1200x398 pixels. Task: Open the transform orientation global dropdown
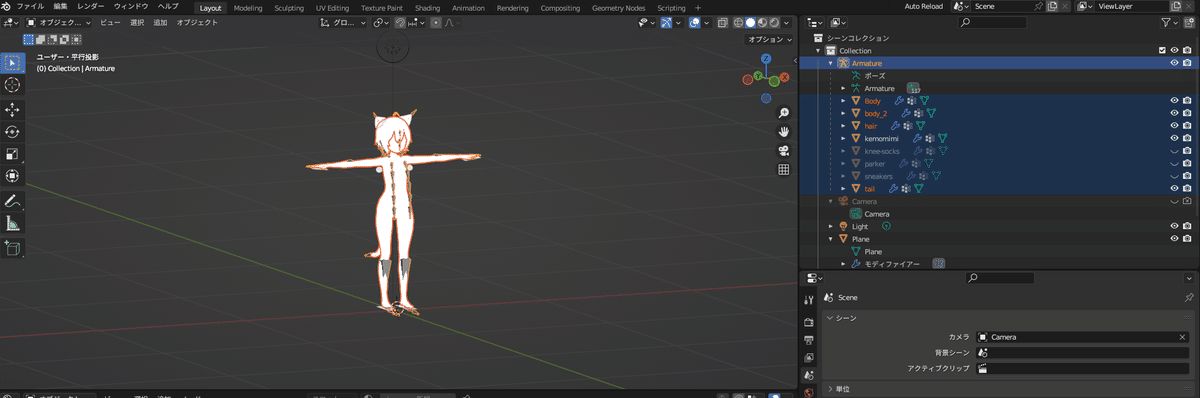344,22
